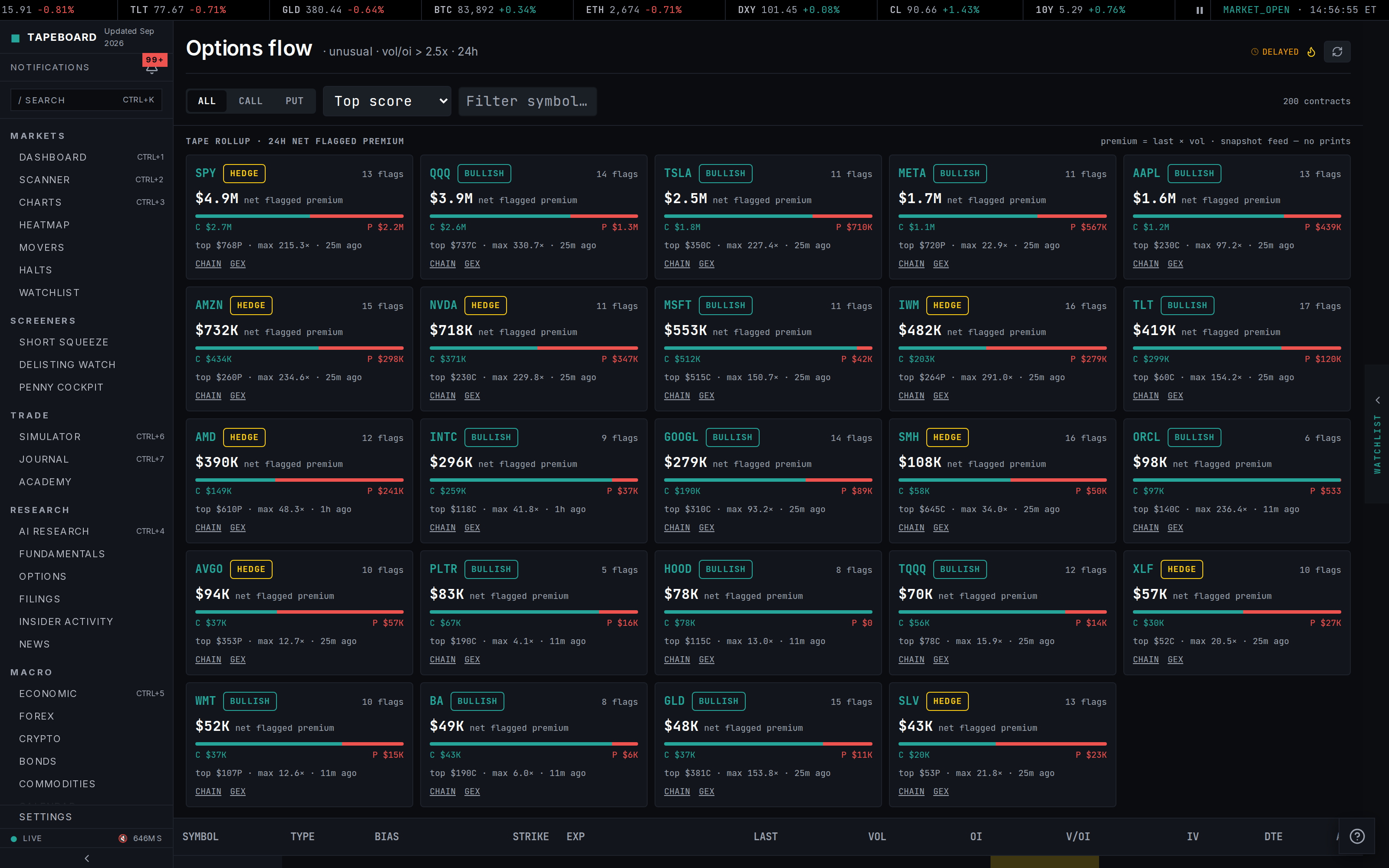Click the XLF HEDGE badge
Viewport: 1389px width, 868px height.
(x=1181, y=569)
